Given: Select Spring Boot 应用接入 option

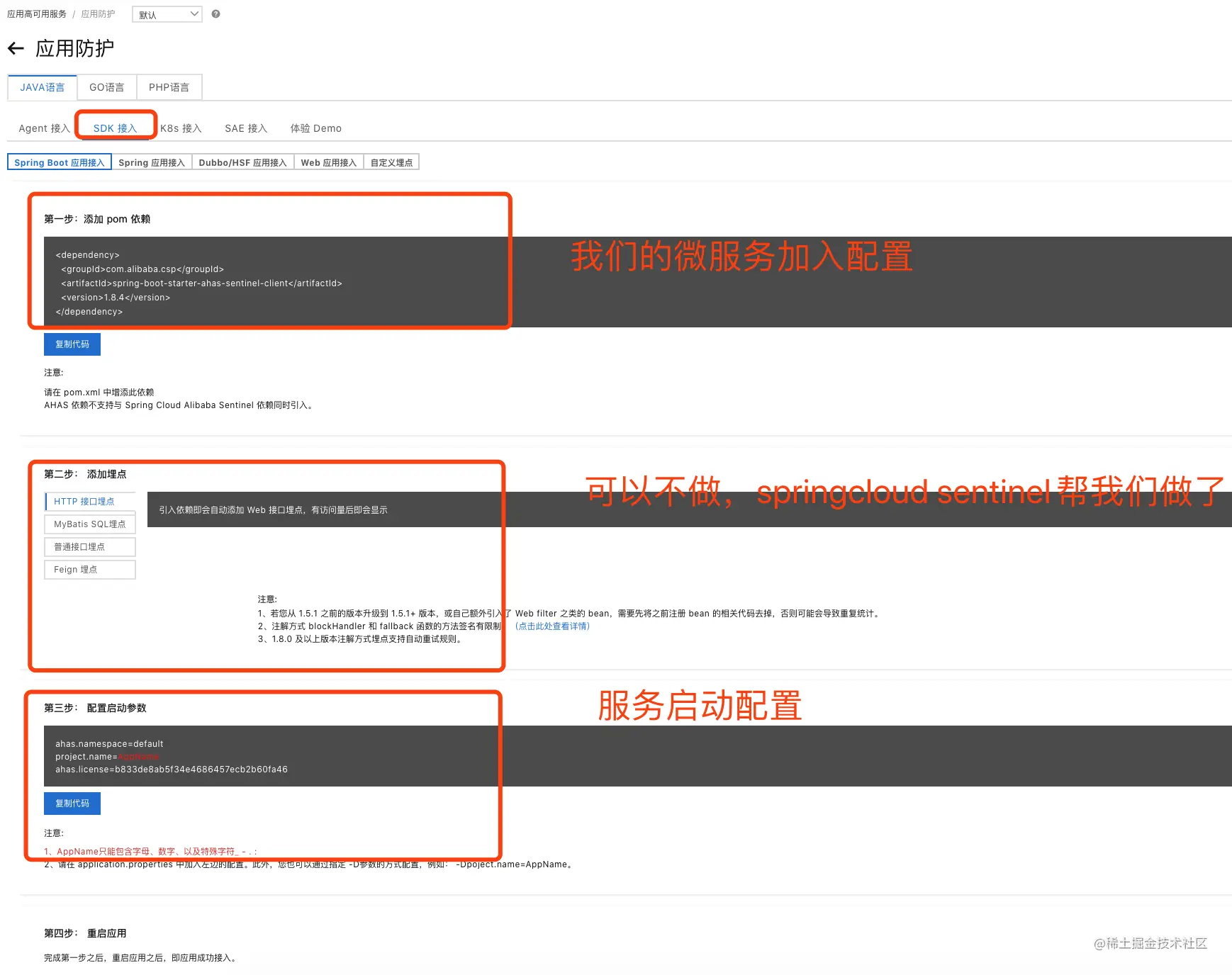Looking at the screenshot, I should point(60,162).
